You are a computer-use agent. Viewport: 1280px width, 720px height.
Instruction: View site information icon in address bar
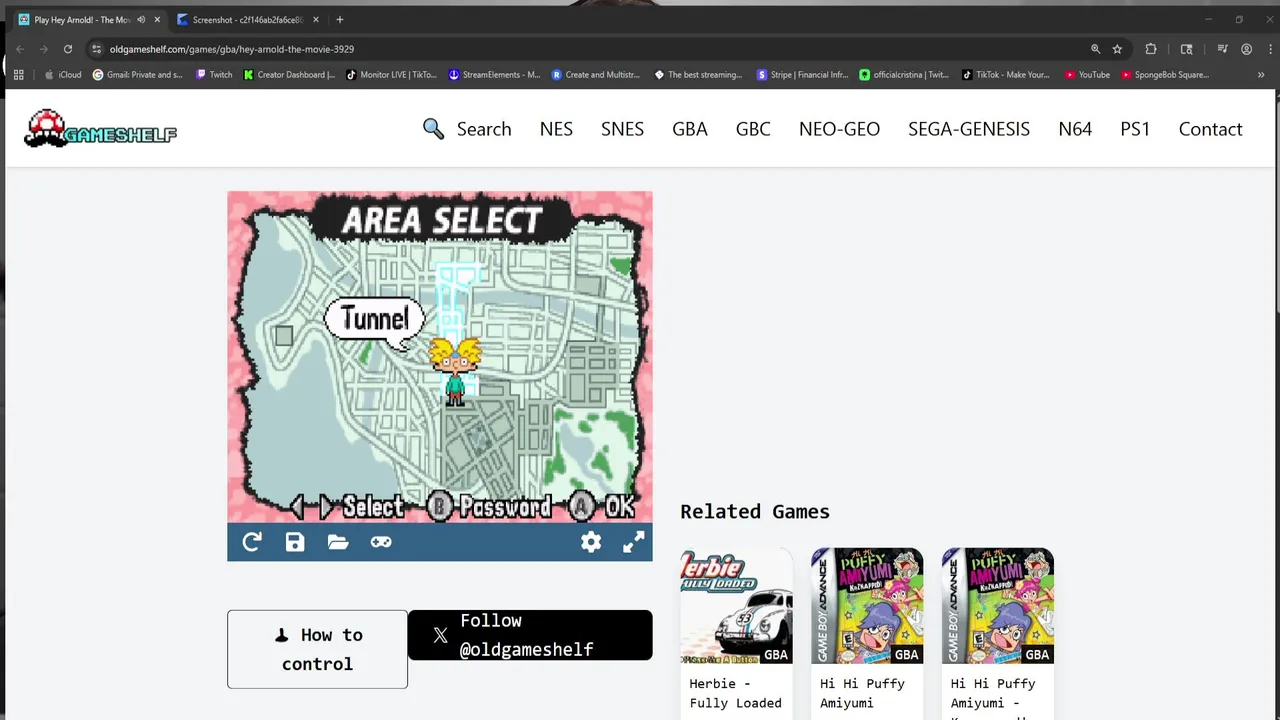click(x=97, y=49)
